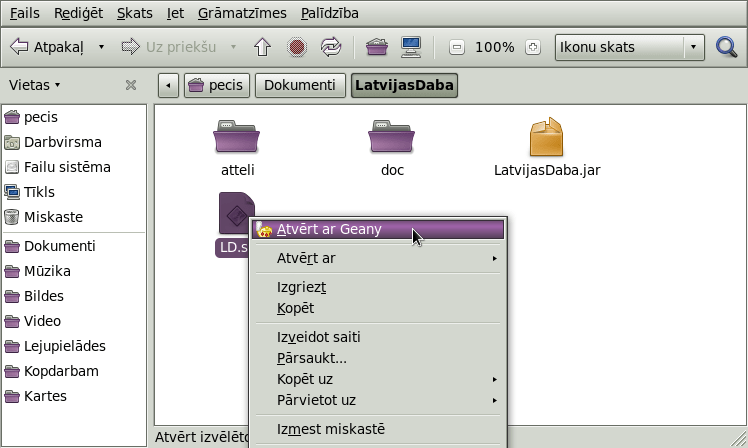Viewport: 748px width, 448px height.
Task: Select Failu sistēma in the sidebar
Action: [74, 167]
